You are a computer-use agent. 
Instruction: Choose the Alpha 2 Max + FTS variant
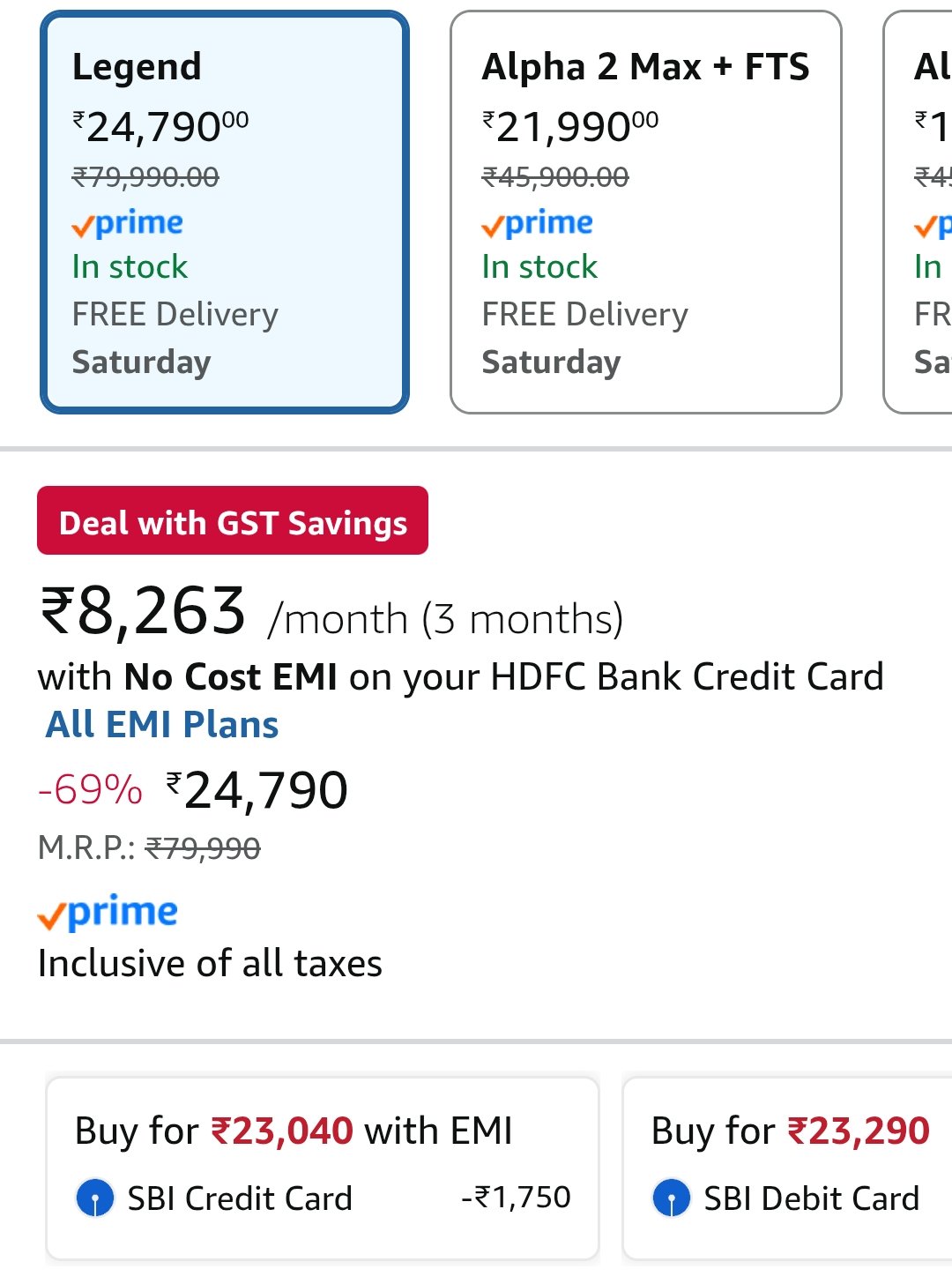click(645, 212)
